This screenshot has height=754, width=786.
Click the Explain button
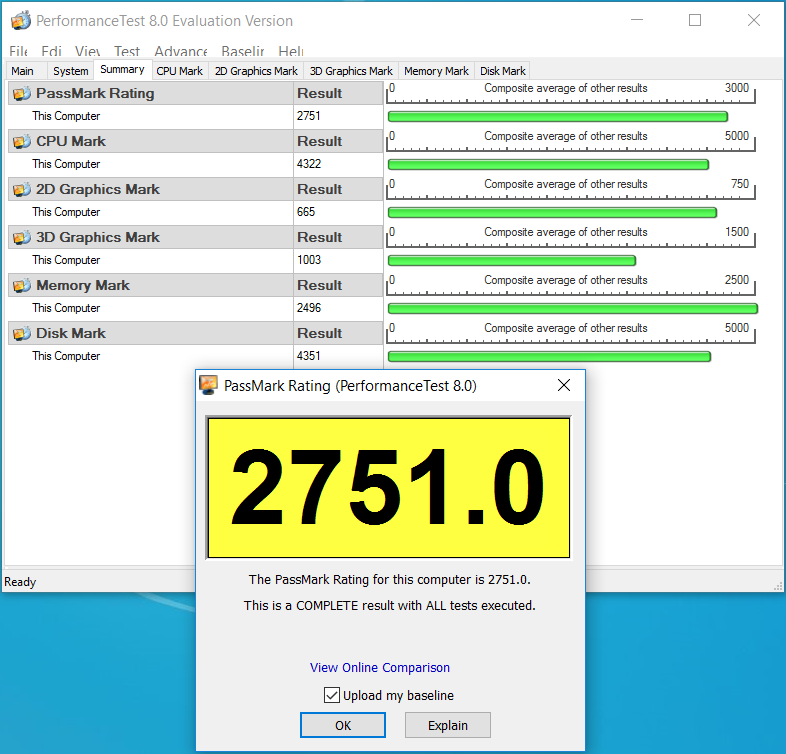click(448, 725)
